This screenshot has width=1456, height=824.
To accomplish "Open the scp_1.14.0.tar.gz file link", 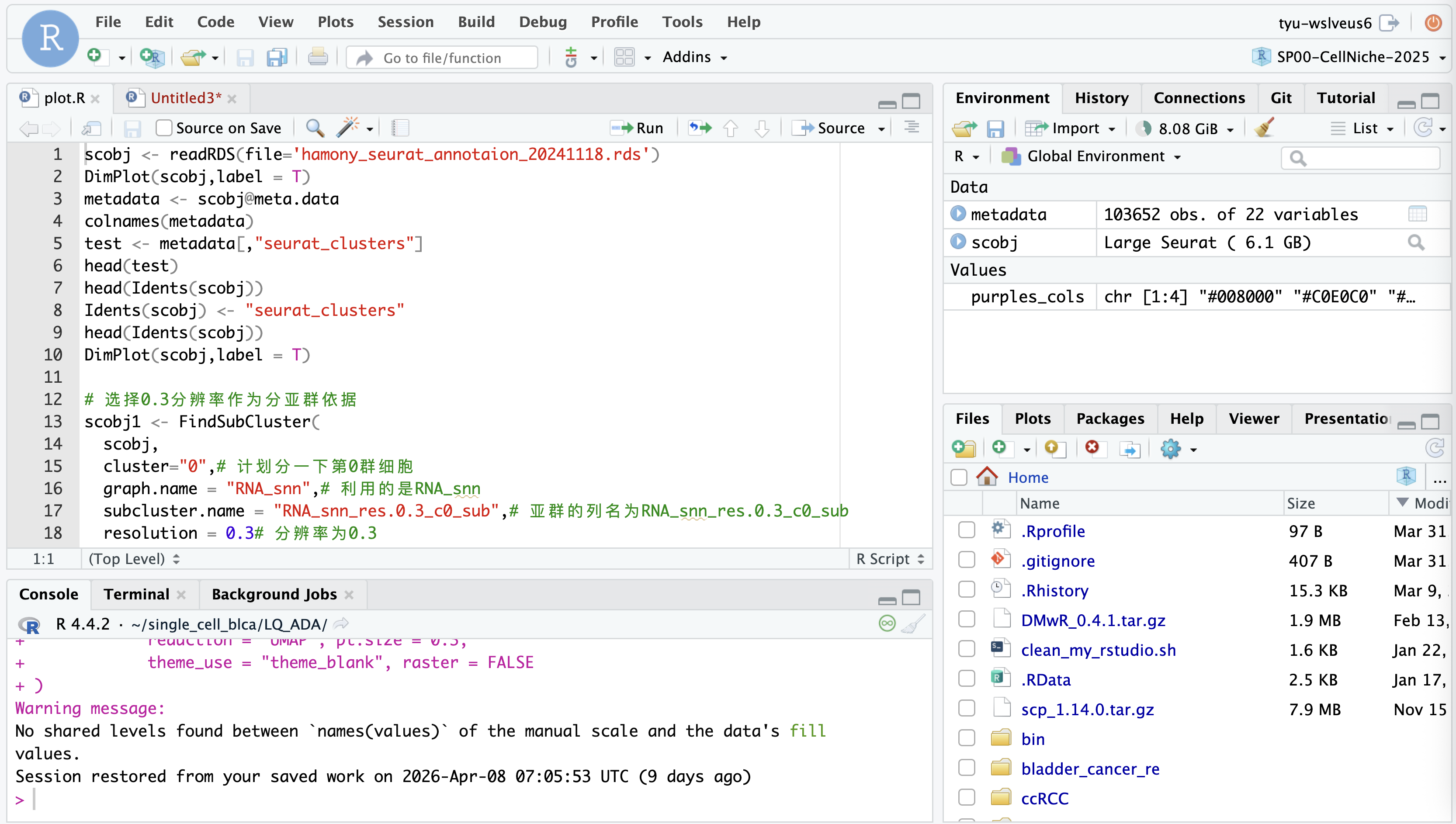I will 1087,709.
